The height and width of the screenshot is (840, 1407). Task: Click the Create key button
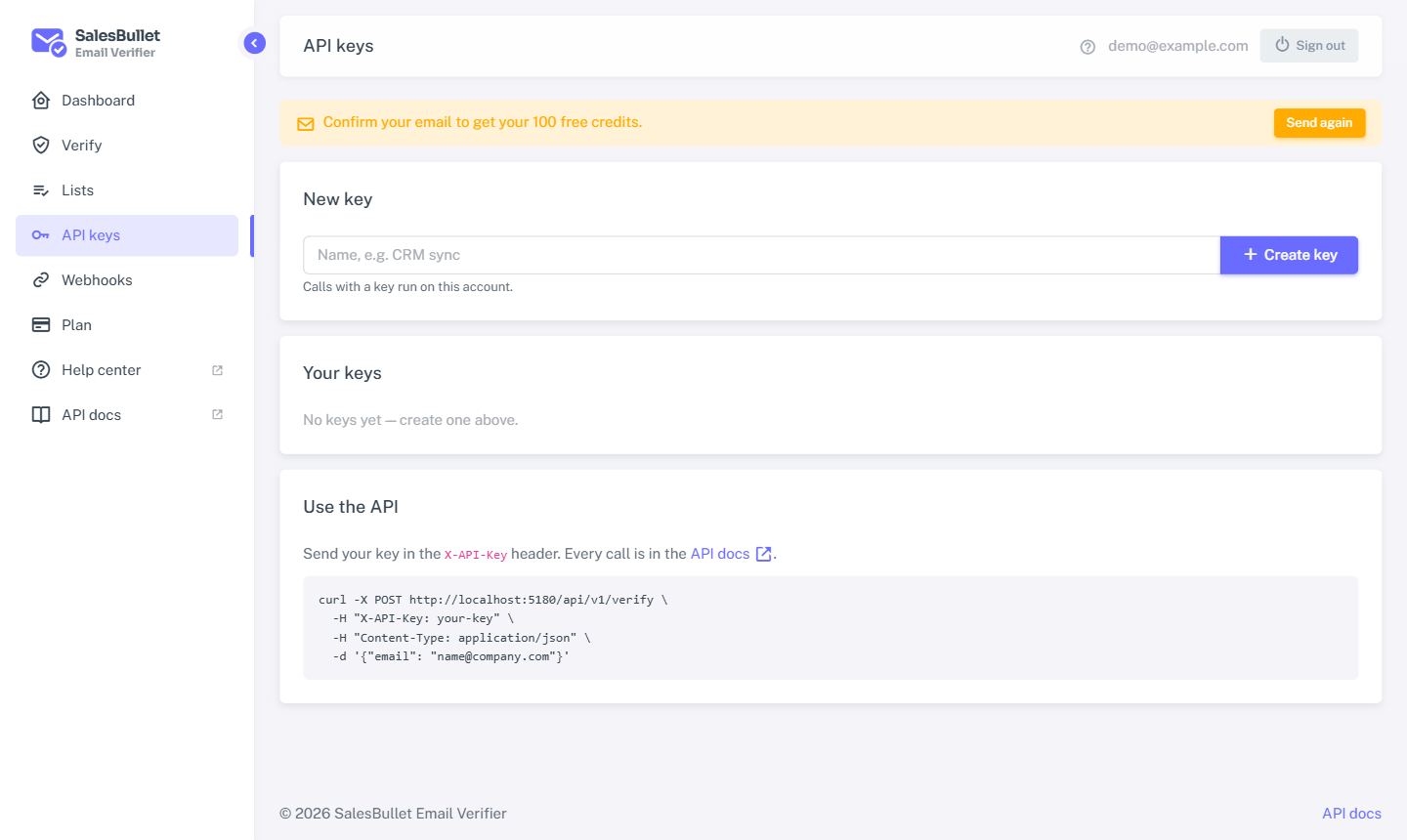click(1289, 255)
